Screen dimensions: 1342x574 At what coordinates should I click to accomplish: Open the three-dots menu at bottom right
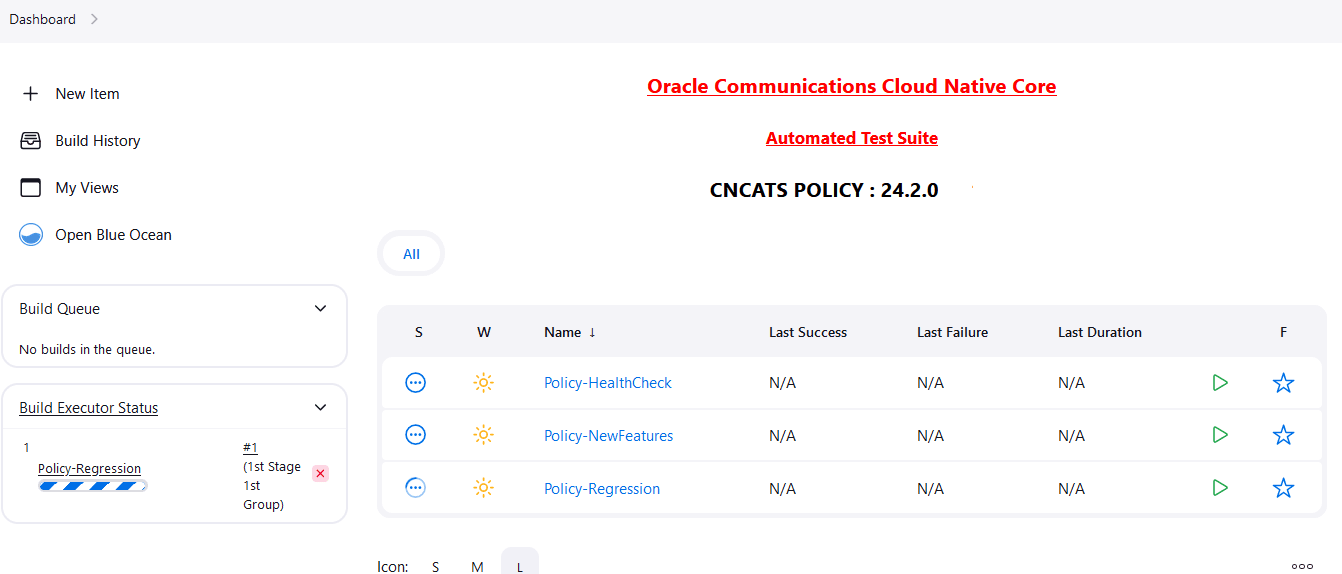tap(1302, 566)
